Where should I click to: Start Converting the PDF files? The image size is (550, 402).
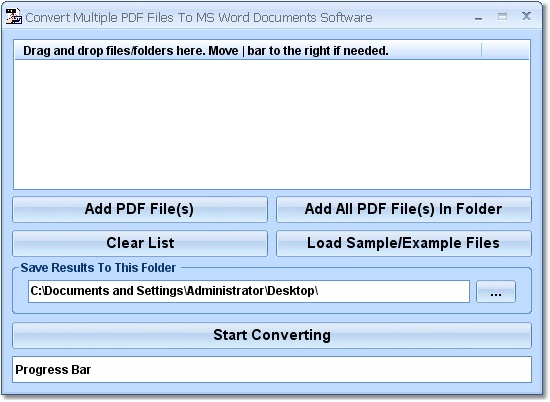[x=272, y=335]
